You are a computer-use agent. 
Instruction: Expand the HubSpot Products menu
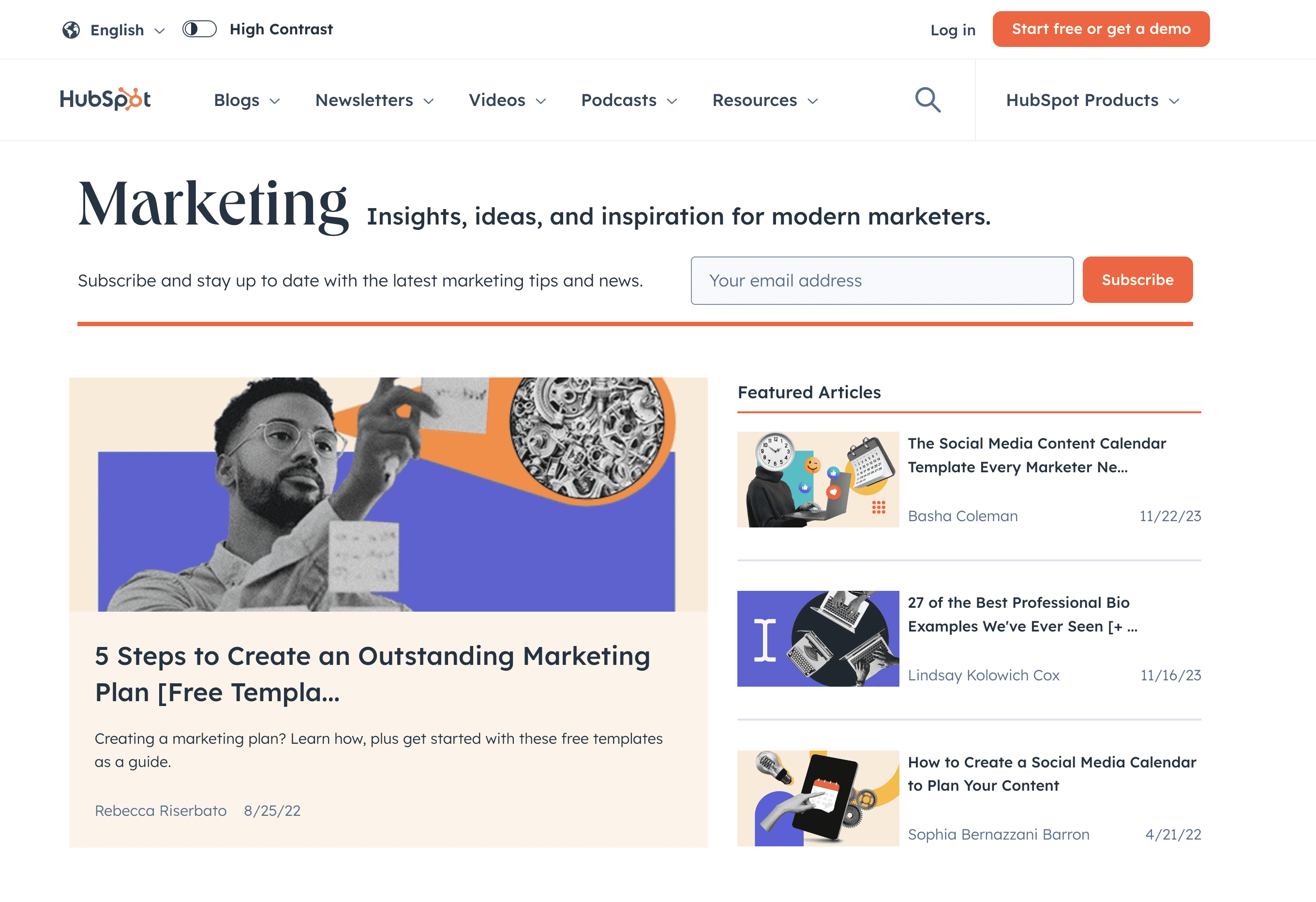pos(1092,100)
